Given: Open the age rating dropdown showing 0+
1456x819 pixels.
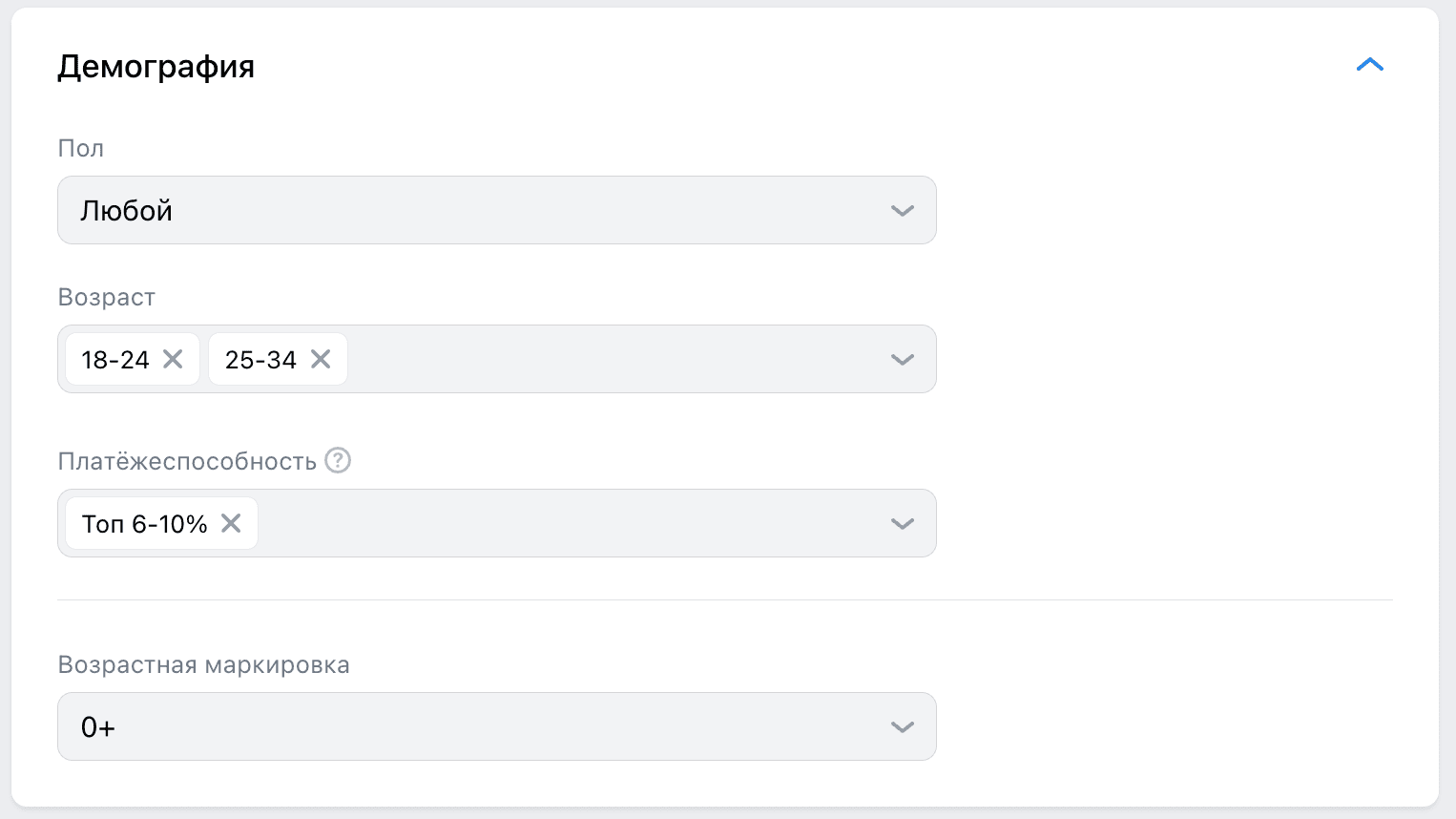Looking at the screenshot, I should point(496,726).
